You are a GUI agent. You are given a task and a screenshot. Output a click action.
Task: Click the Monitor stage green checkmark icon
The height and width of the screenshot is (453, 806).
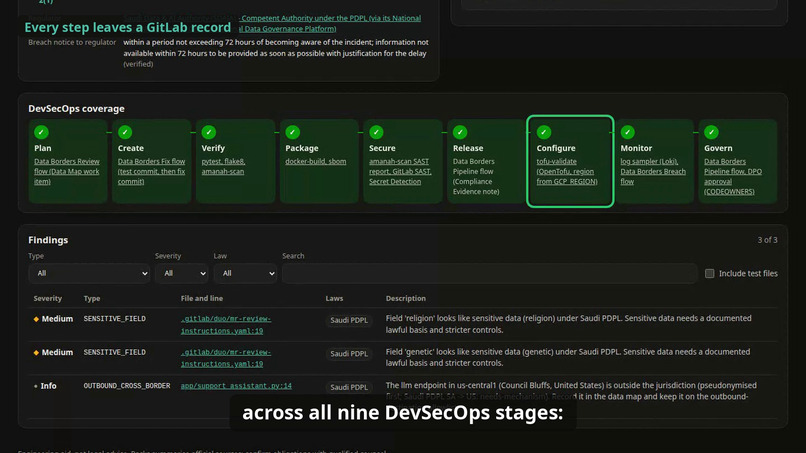pyautogui.click(x=628, y=132)
